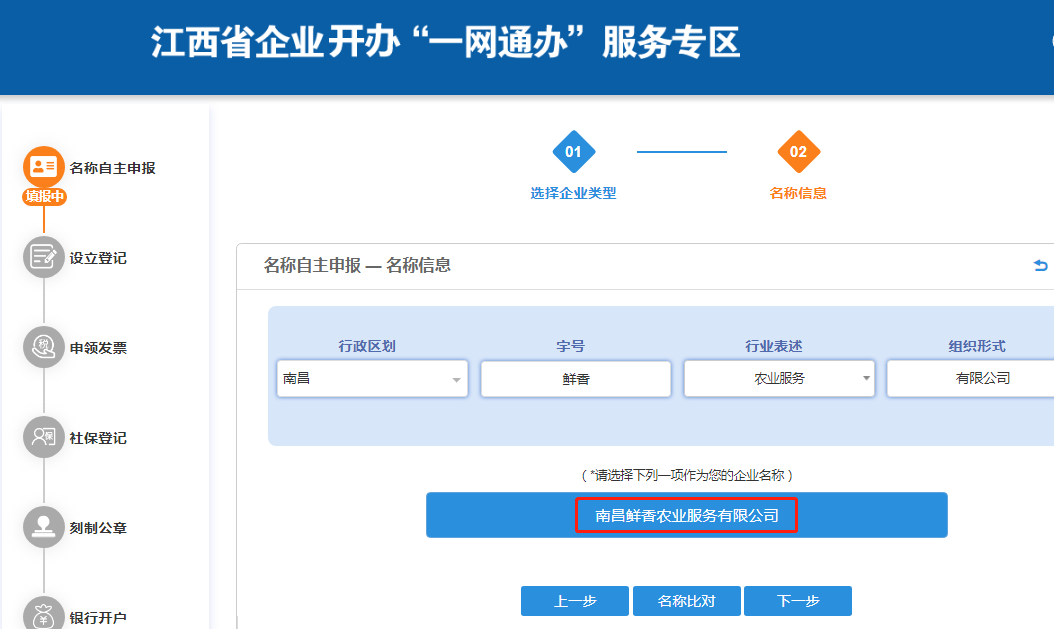Viewport: 1054px width, 629px height.
Task: Click the 名称比对 button
Action: coord(686,601)
